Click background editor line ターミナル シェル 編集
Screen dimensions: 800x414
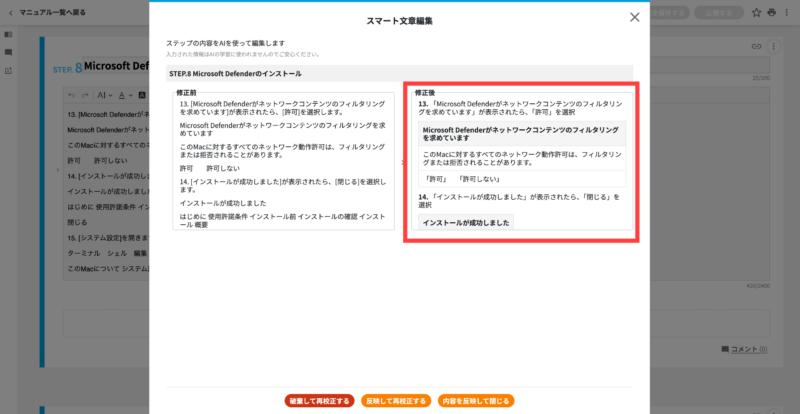coord(108,253)
